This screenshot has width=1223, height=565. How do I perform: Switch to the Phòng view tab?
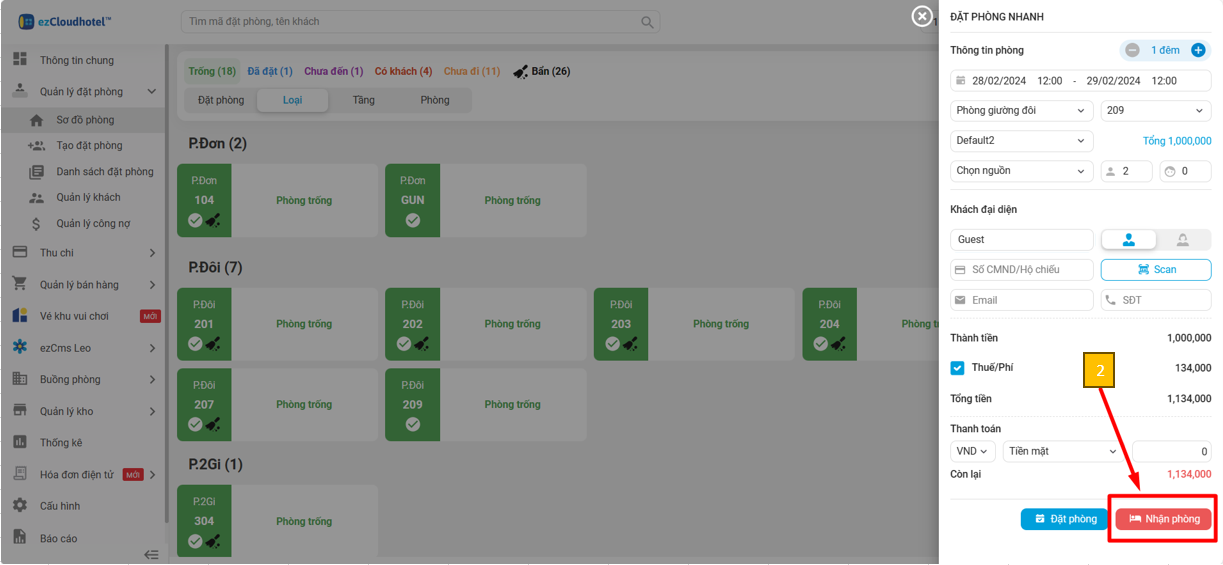pyautogui.click(x=434, y=100)
